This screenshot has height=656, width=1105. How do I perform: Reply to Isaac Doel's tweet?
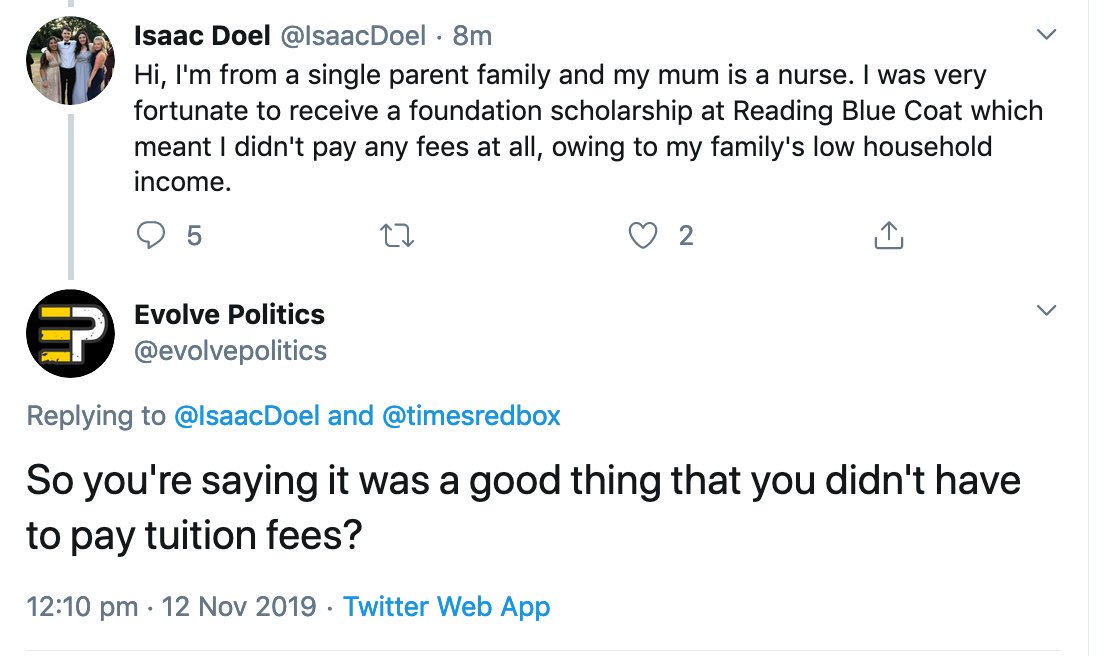point(149,236)
